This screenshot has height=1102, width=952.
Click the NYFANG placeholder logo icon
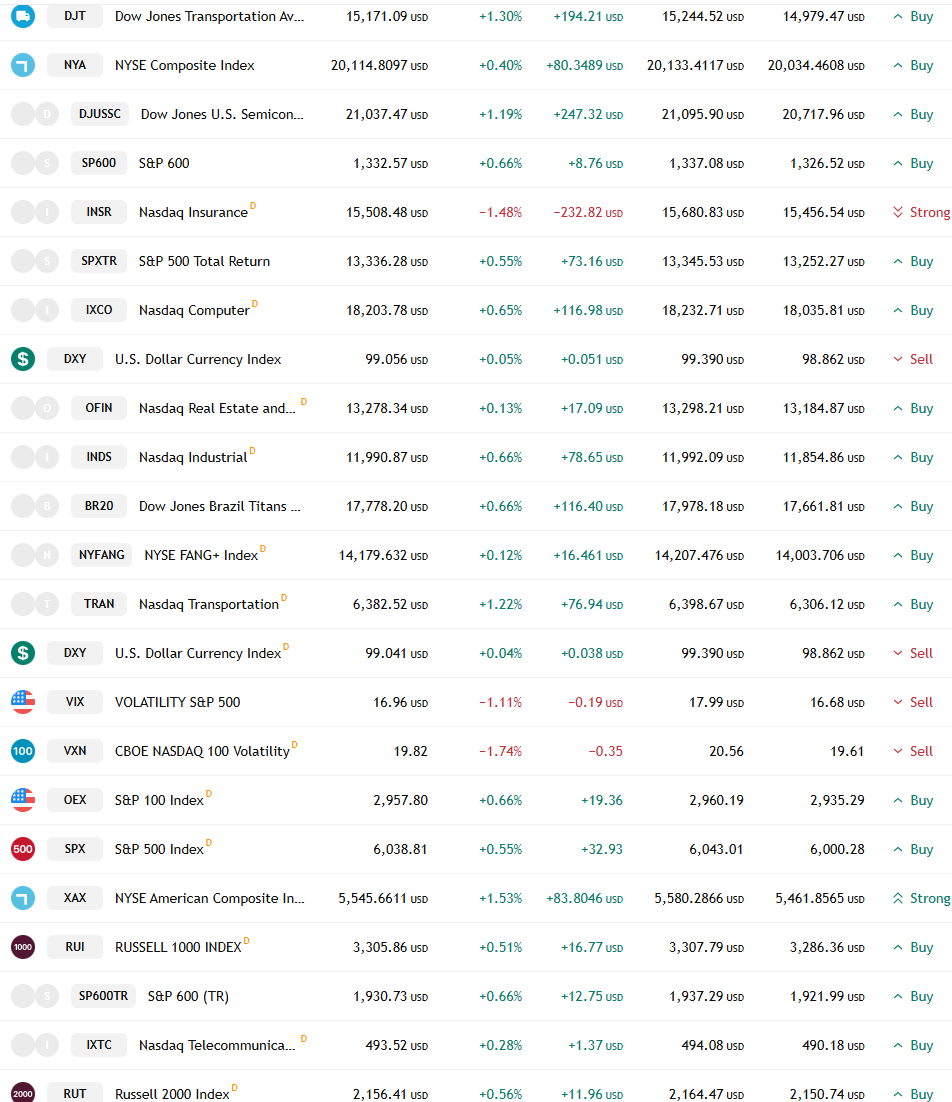35,555
